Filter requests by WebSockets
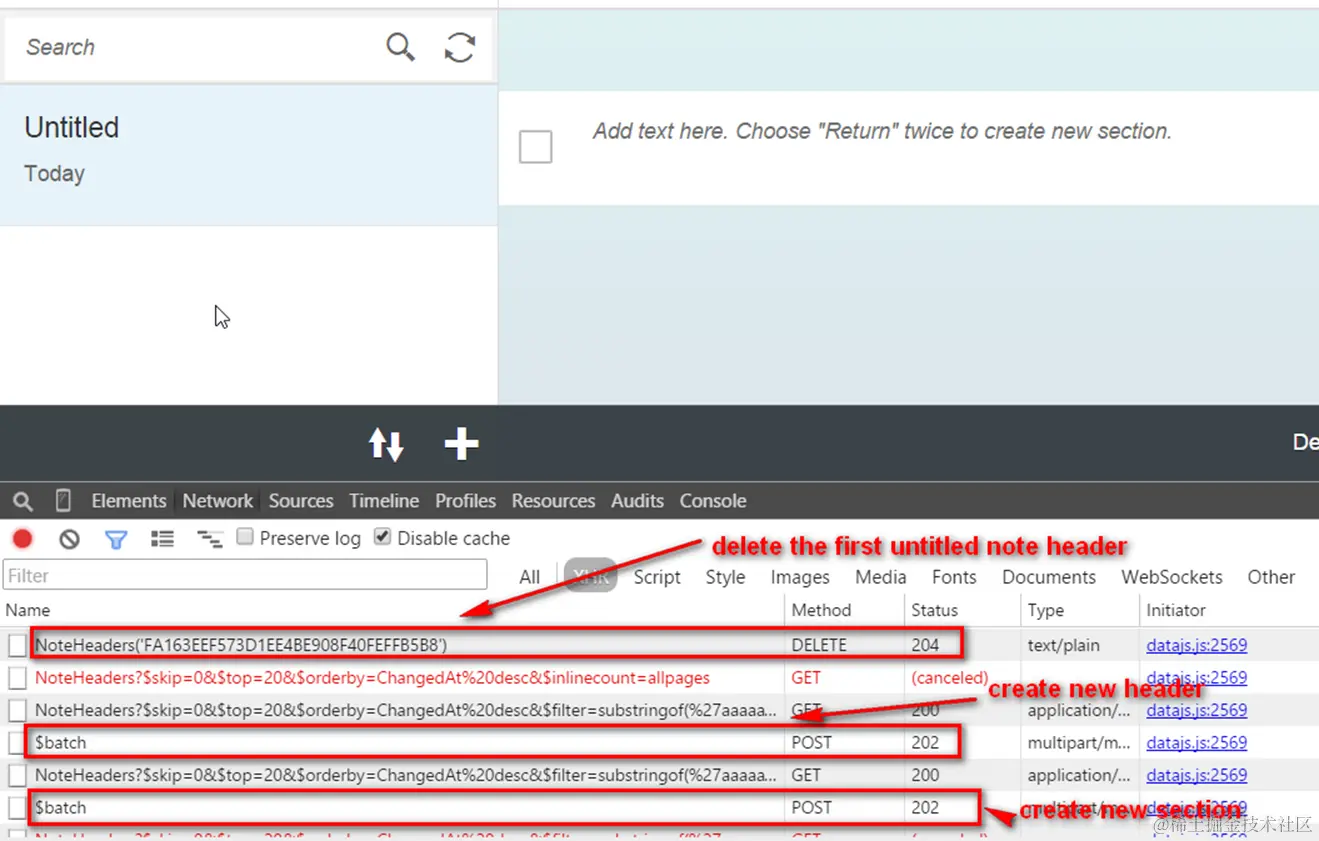The image size is (1319, 841). pos(1172,577)
